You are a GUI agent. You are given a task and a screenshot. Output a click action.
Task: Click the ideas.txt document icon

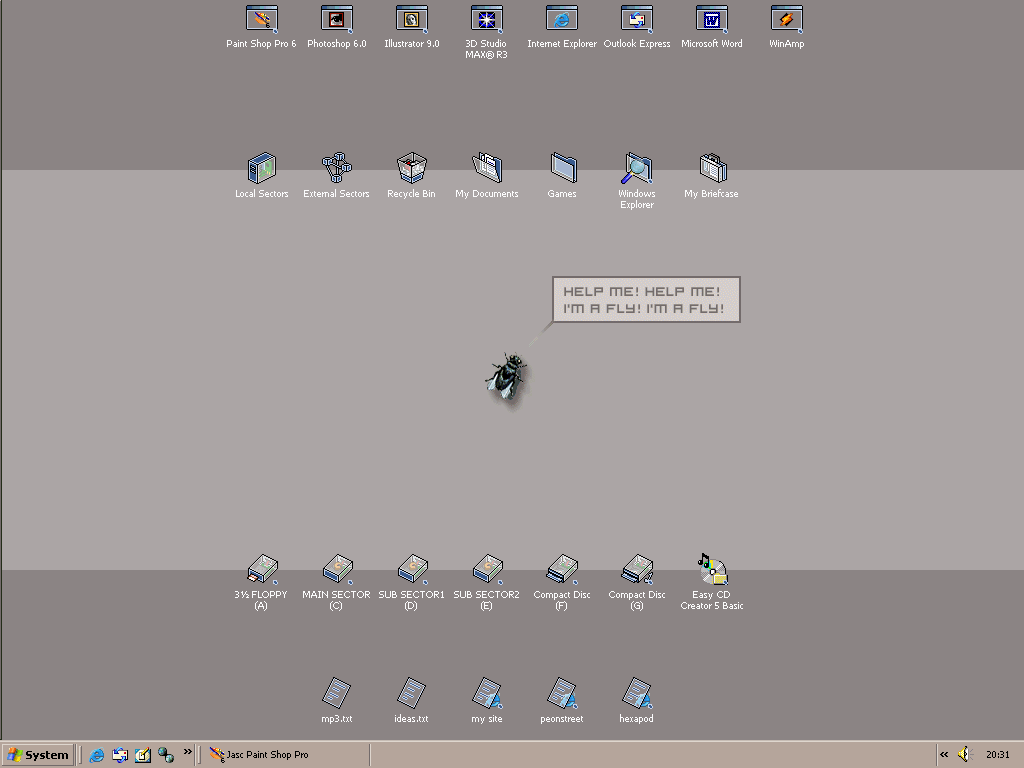click(x=412, y=693)
